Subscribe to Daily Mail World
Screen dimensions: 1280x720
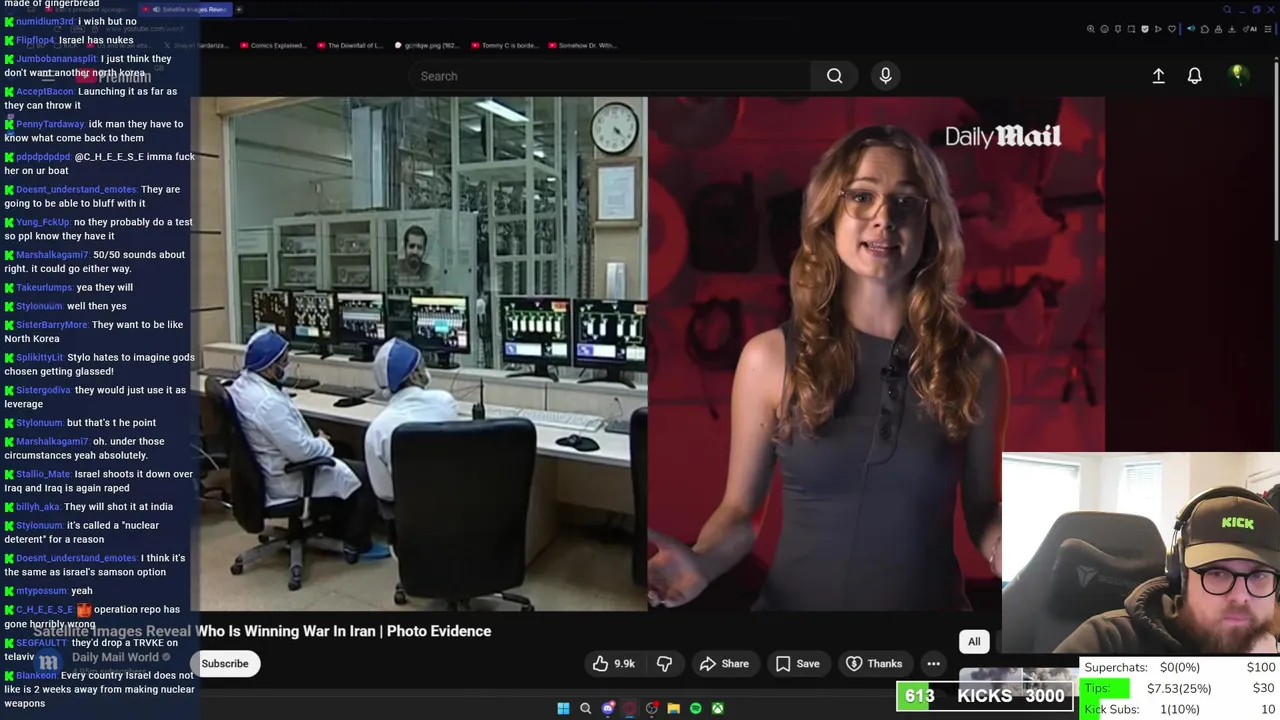tap(225, 663)
